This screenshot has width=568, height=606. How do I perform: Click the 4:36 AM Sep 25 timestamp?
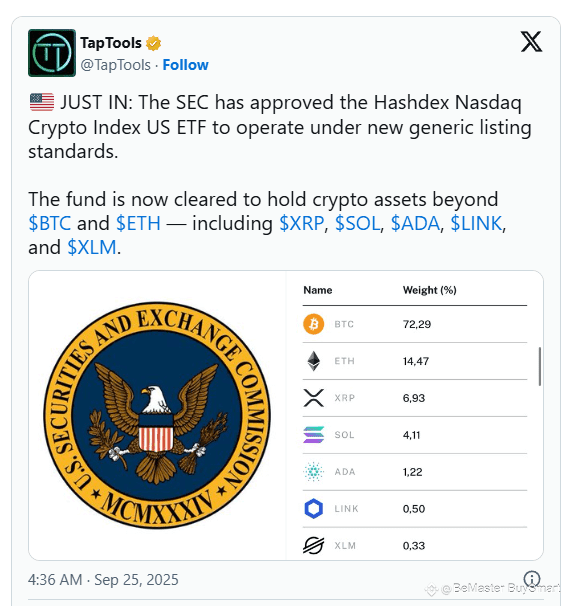click(103, 580)
